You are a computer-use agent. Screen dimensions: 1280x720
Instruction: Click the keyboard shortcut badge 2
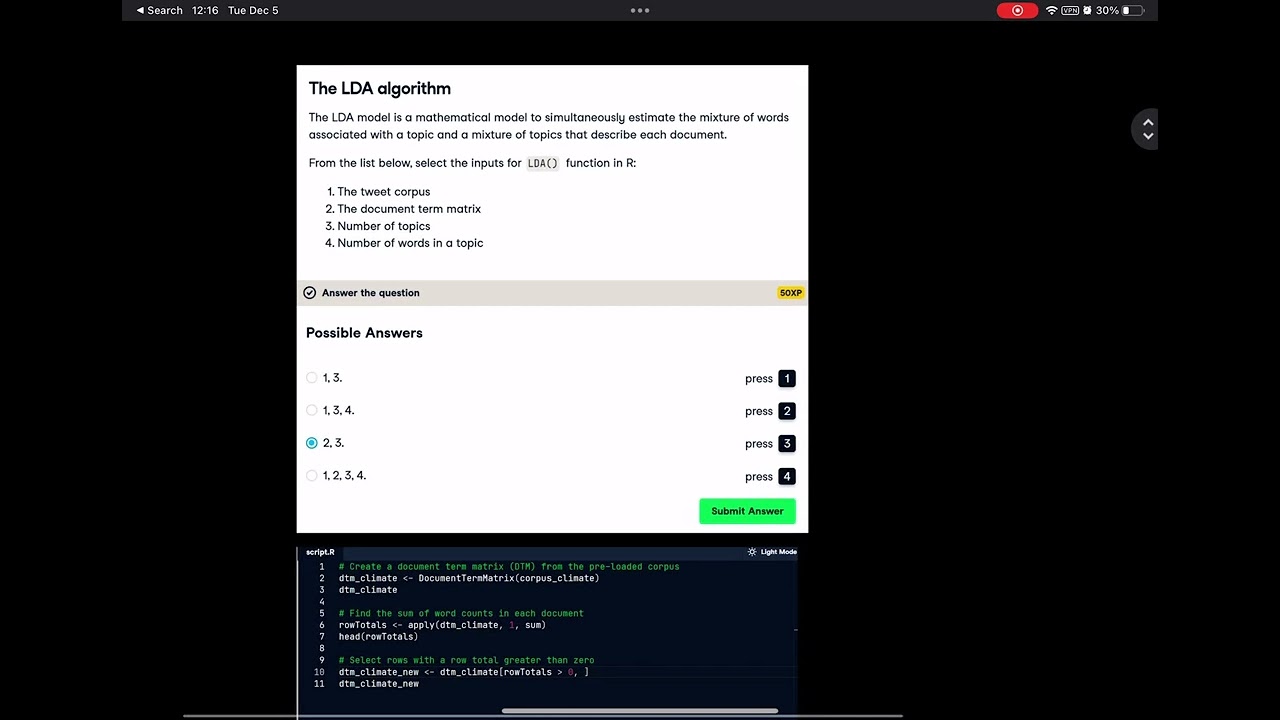point(787,411)
